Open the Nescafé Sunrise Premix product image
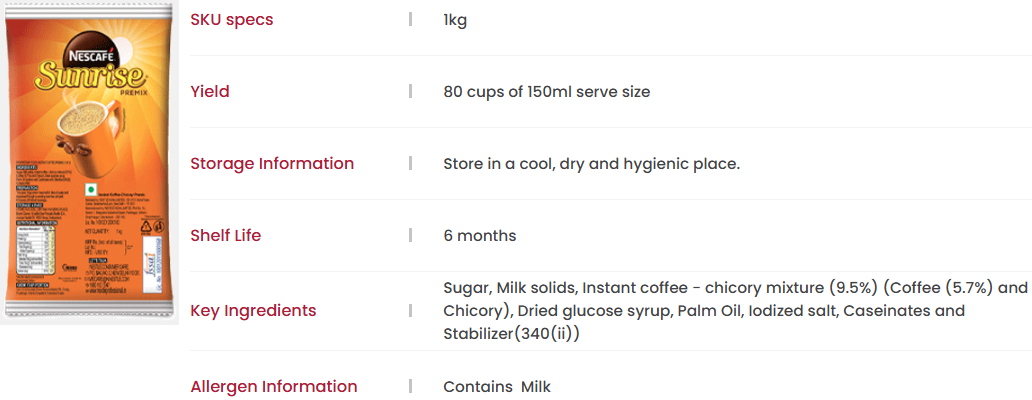 [90, 162]
